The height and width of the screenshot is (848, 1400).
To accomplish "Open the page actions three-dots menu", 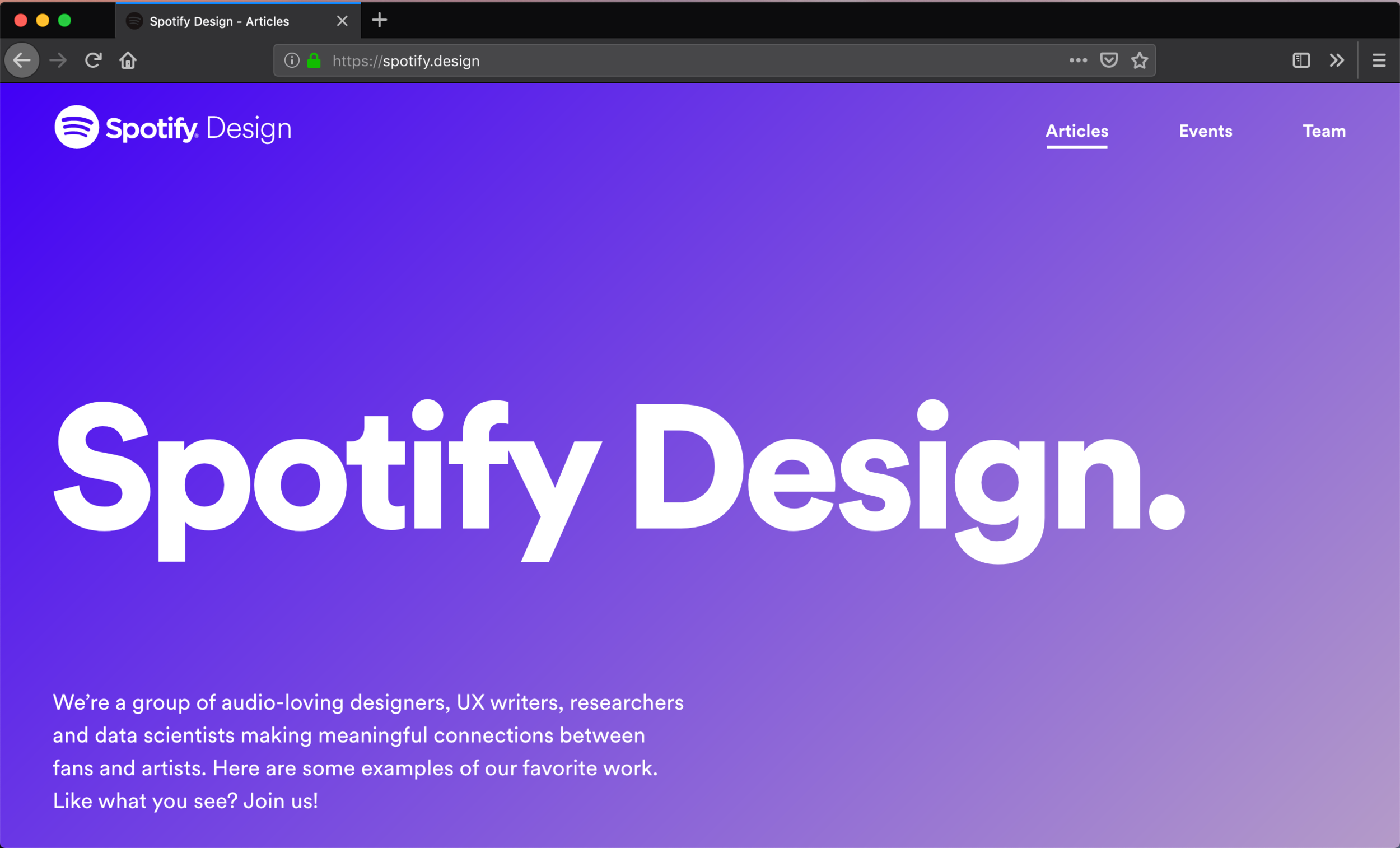I will click(1078, 60).
